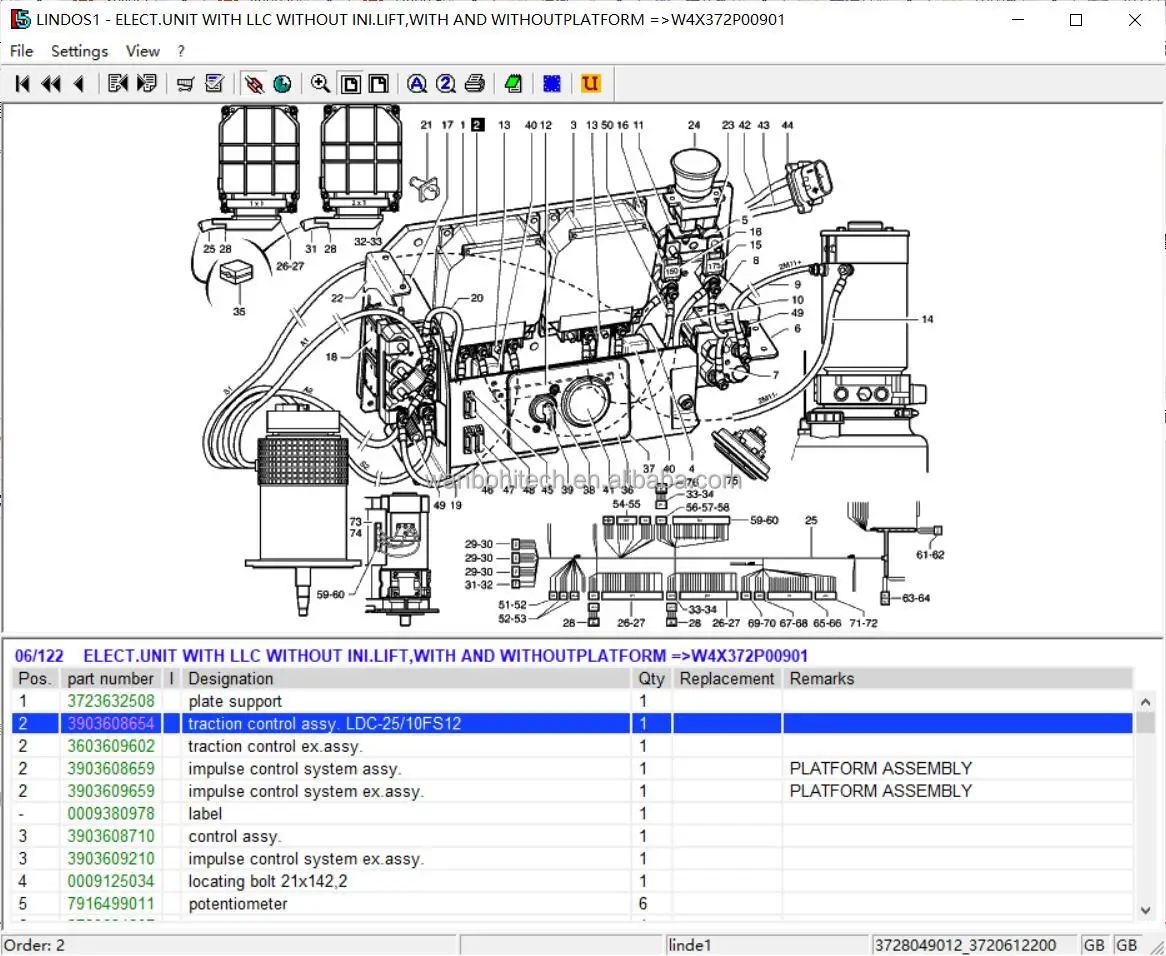Click the green globe clock icon
This screenshot has width=1166, height=956.
(x=282, y=84)
